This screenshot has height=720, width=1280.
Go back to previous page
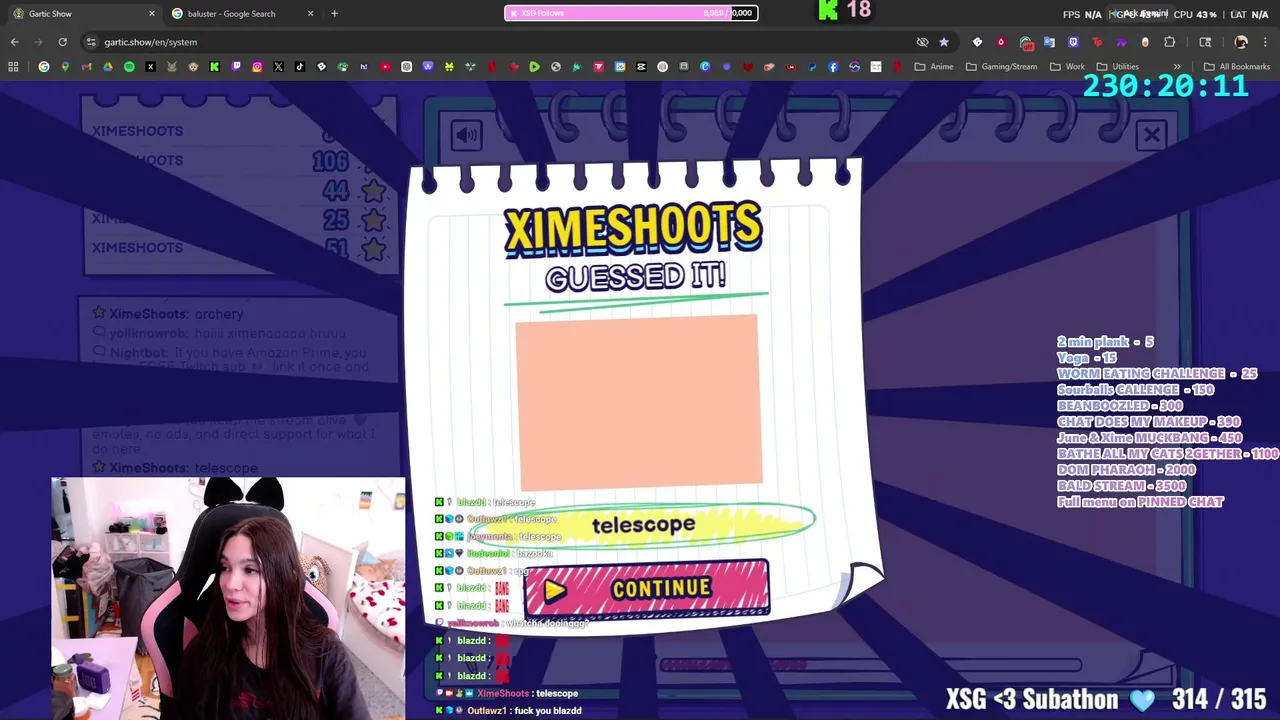pos(14,42)
